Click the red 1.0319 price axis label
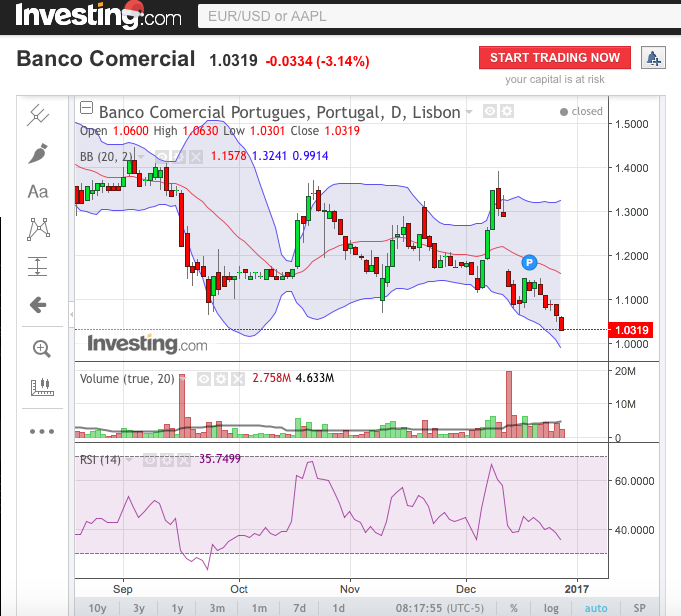681x616 pixels. click(631, 330)
